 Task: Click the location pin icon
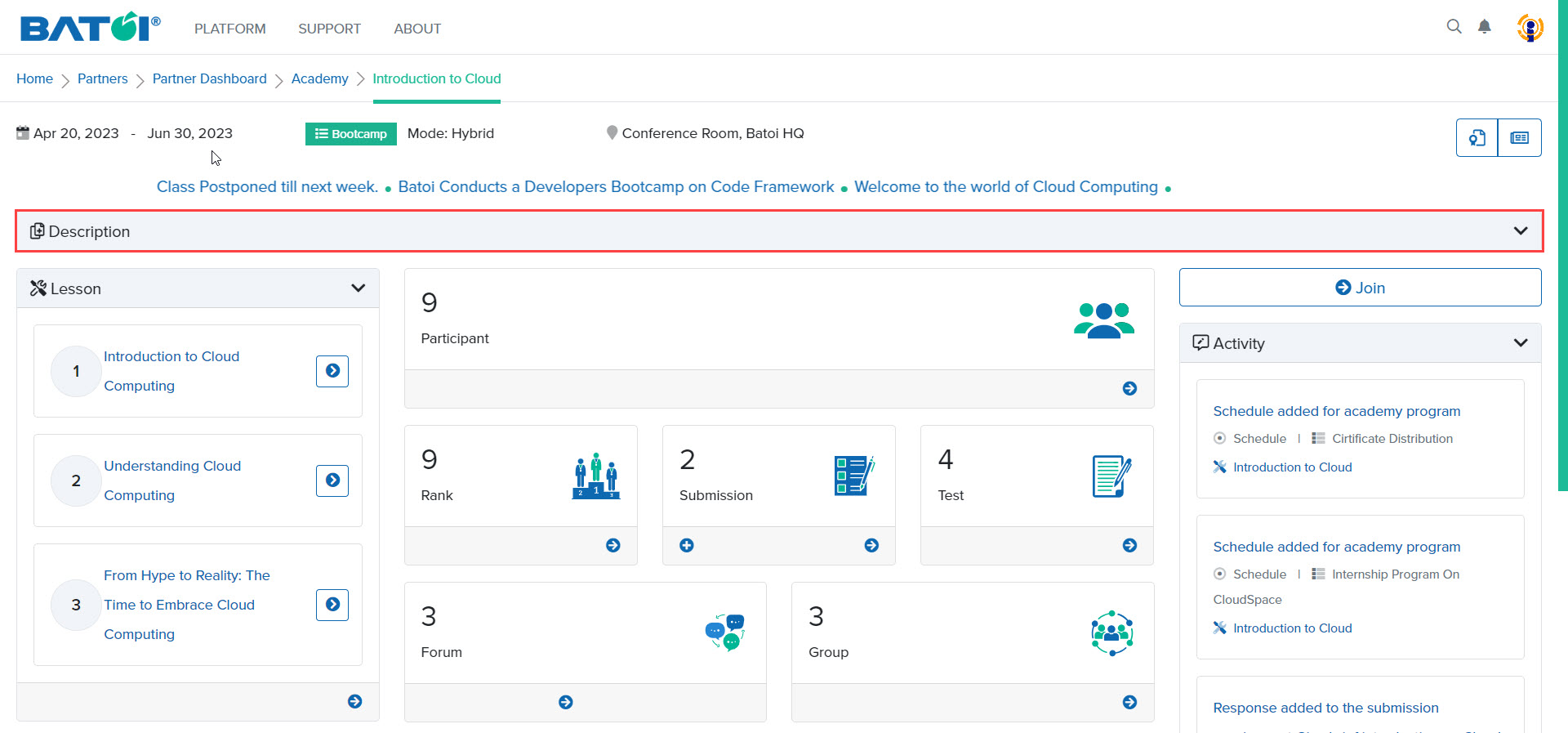612,132
